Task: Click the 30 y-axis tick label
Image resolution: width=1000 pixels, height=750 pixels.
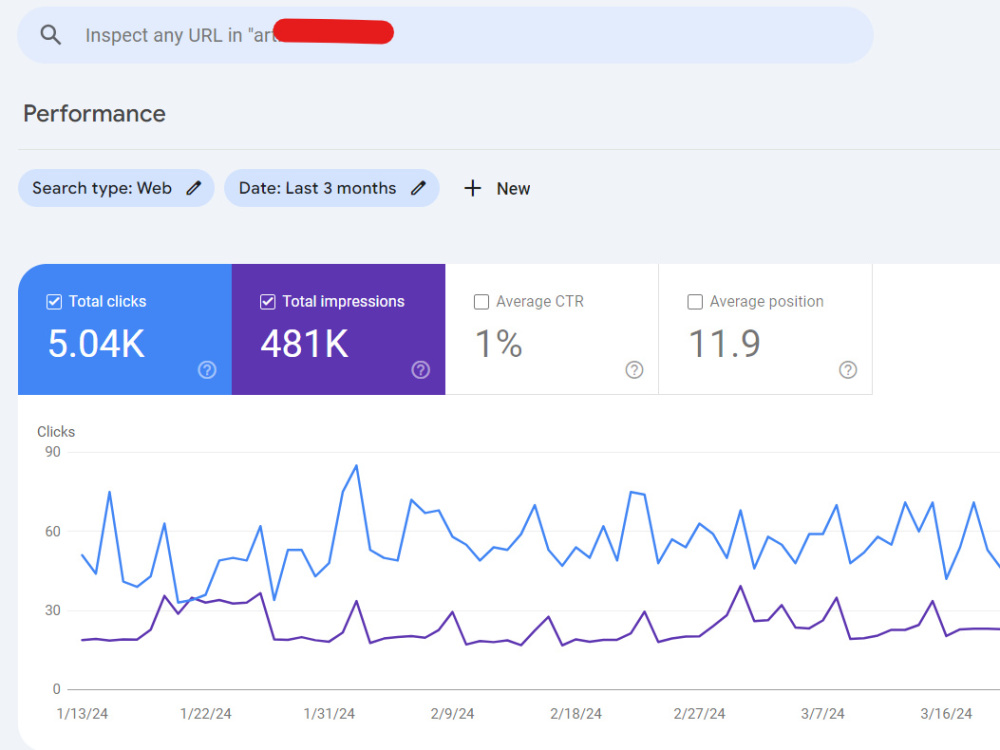Action: (53, 610)
